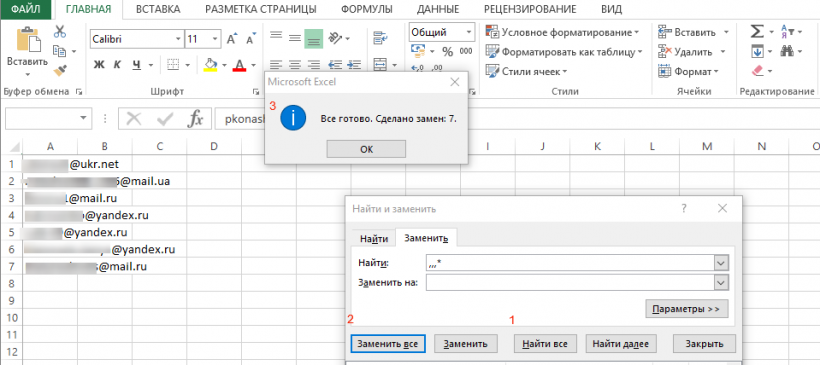Switch to the ФОРМУЛЫ tab
This screenshot has height=365, width=820.
tap(366, 9)
